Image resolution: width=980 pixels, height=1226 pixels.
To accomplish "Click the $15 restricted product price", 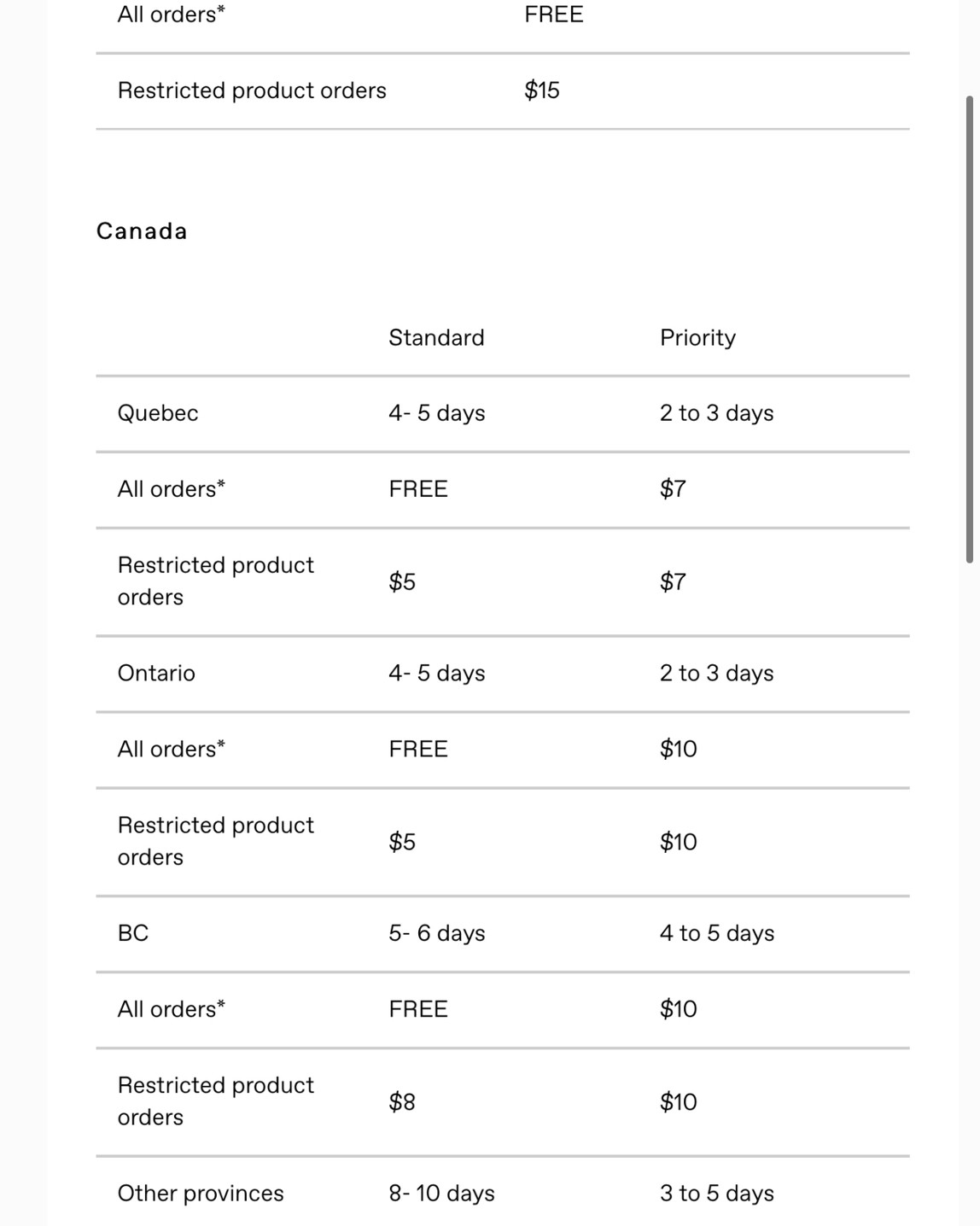I will click(x=542, y=90).
